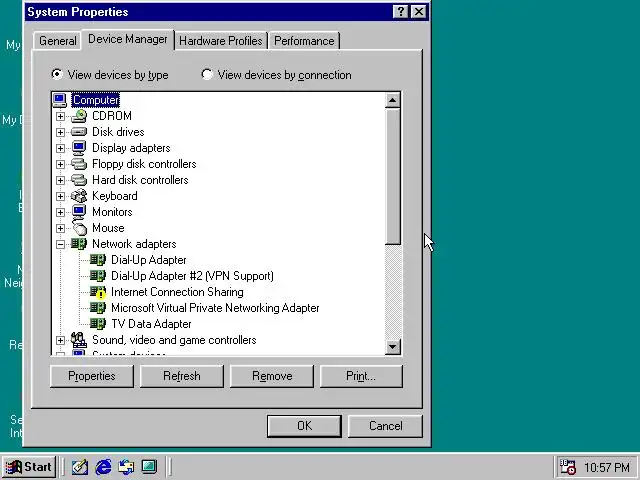640x480 pixels.
Task: Select the Hard disk controllers label
Action: tap(140, 180)
